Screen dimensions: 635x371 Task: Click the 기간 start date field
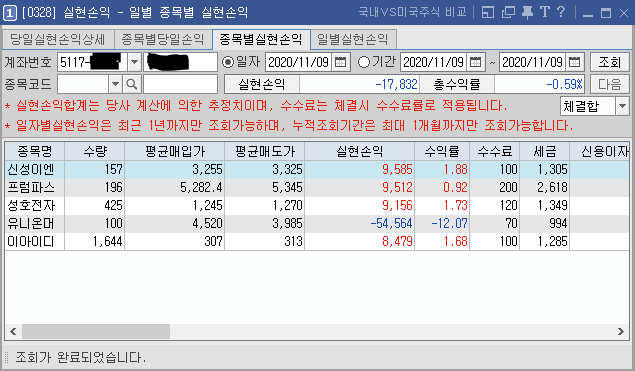coord(434,62)
